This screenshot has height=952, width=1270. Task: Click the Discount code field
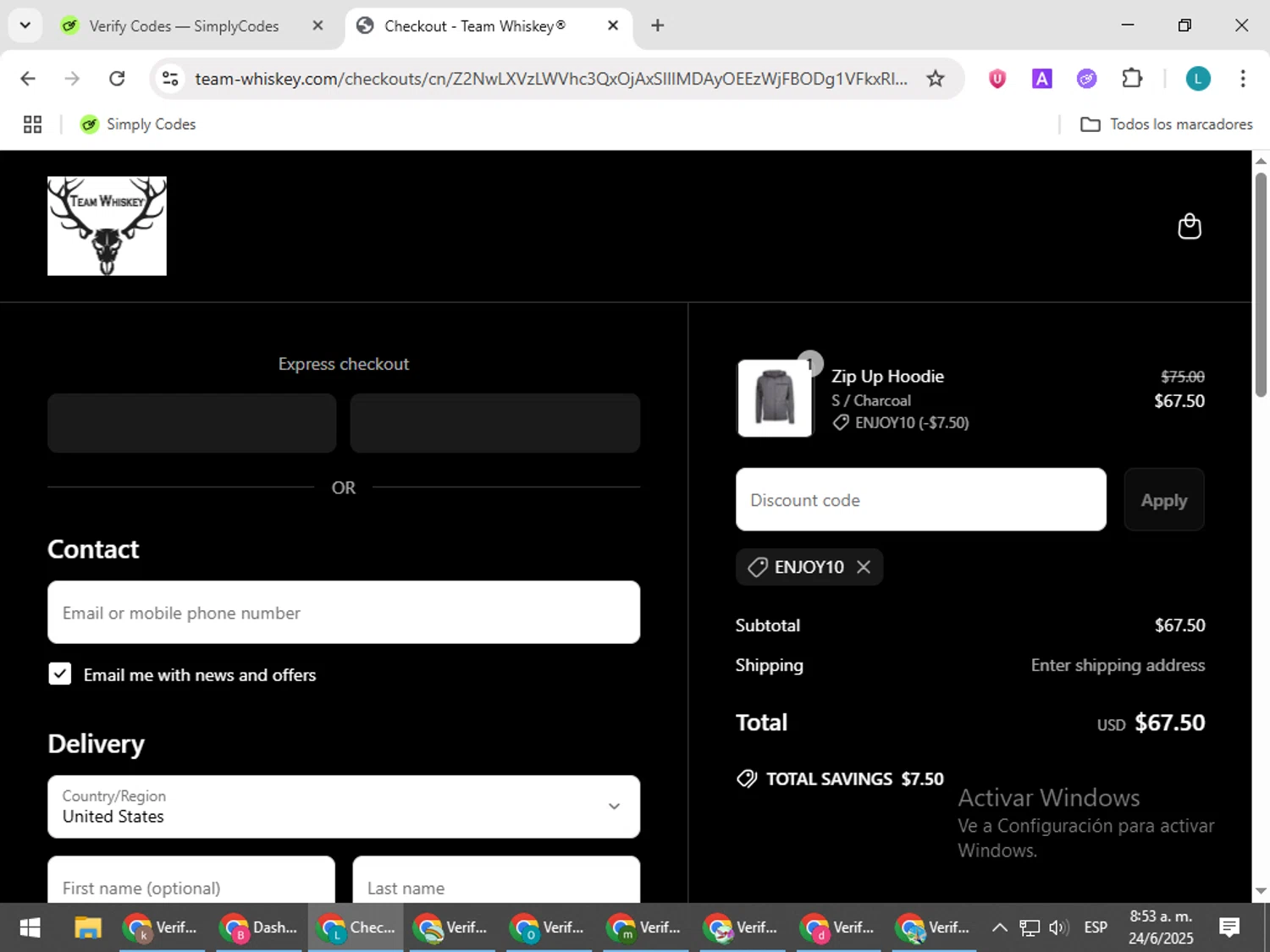coord(921,500)
